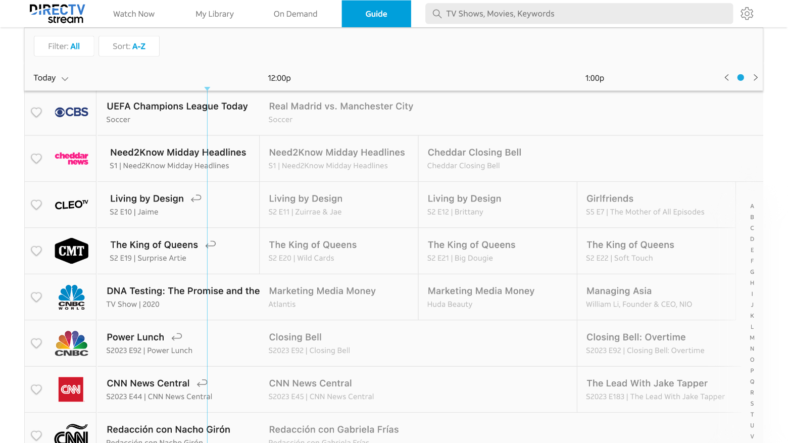Click the TV Shows, Movies, Keywords search field

pyautogui.click(x=579, y=14)
